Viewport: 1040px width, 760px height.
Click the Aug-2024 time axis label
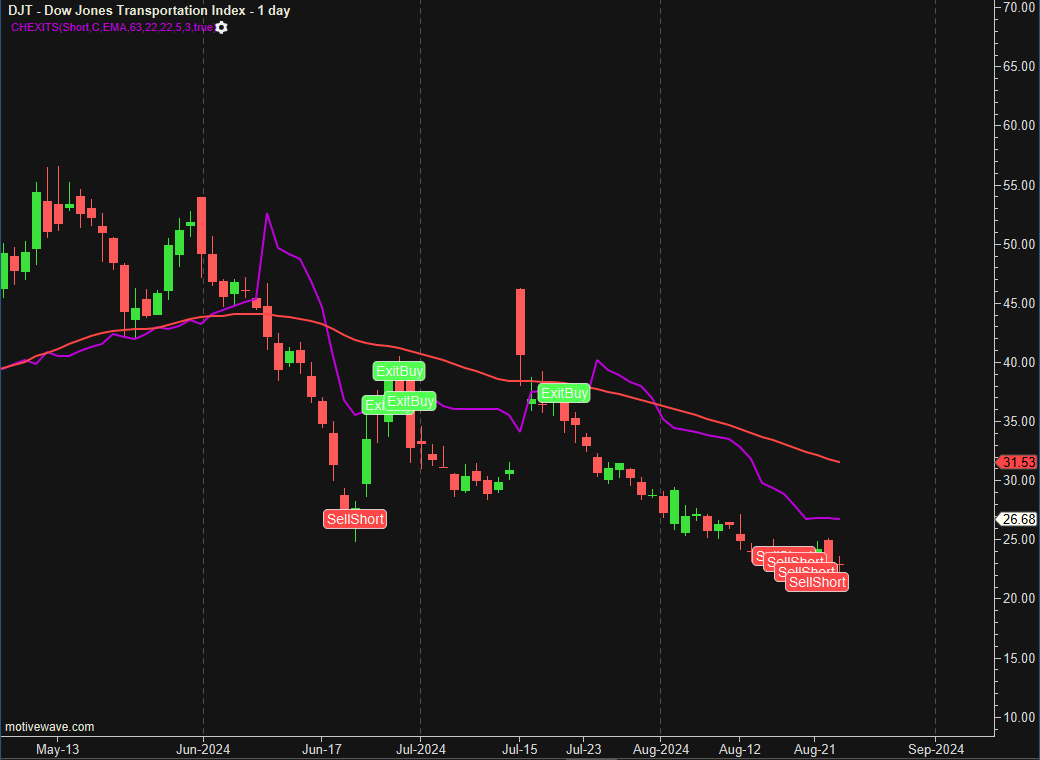click(x=661, y=748)
